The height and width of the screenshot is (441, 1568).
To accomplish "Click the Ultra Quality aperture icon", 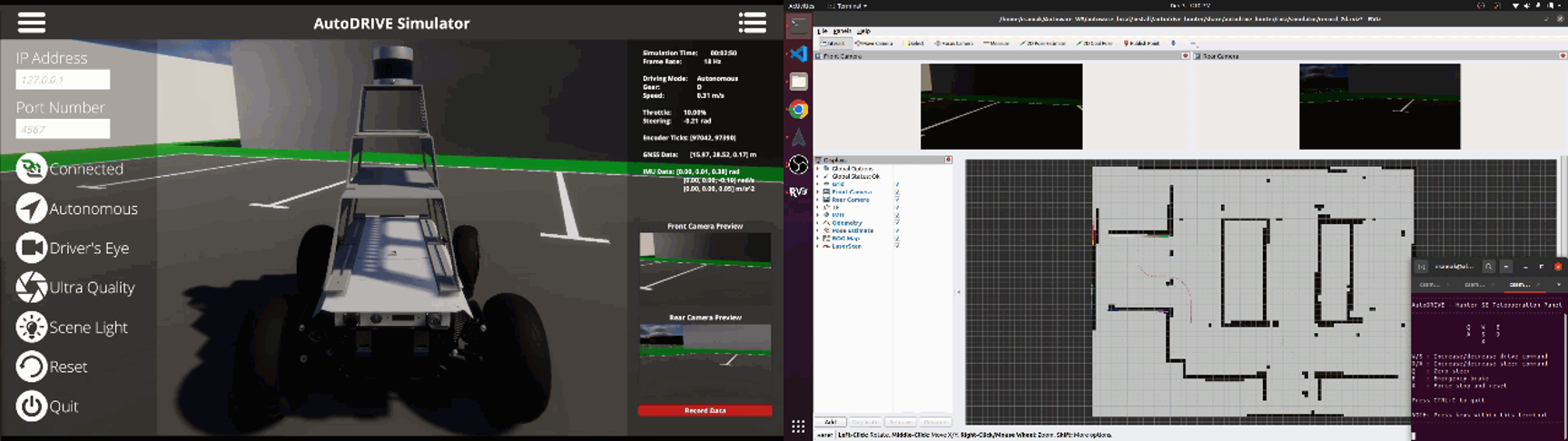I will [31, 288].
